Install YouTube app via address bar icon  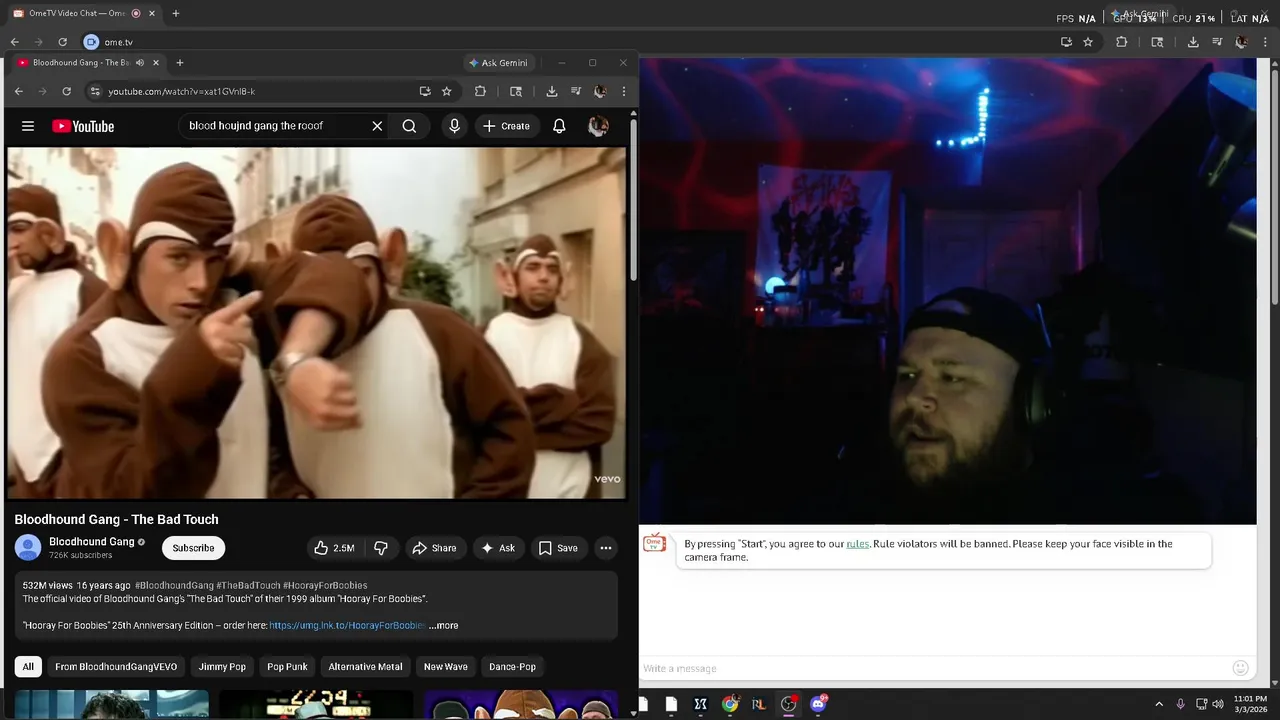click(425, 91)
